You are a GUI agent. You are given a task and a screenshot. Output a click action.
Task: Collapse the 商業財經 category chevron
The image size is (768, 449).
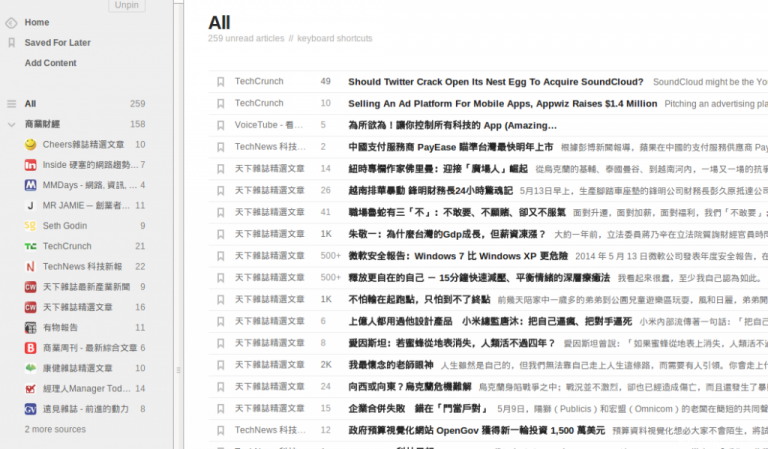[x=12, y=124]
